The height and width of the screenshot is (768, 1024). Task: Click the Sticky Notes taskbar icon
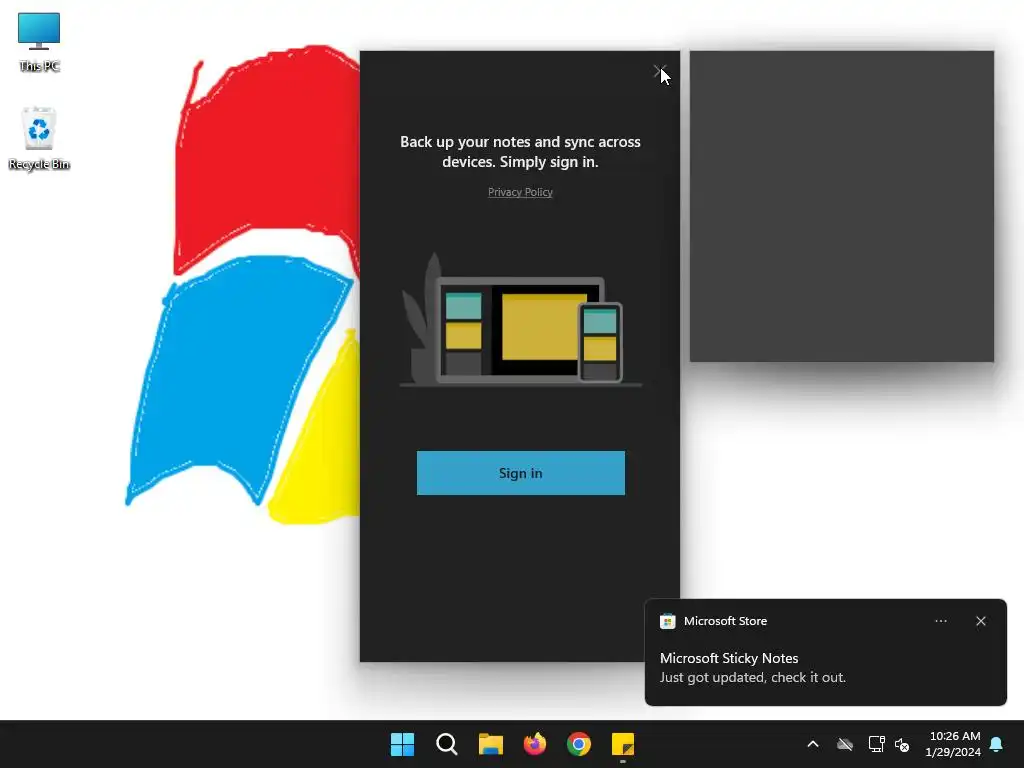coord(623,744)
